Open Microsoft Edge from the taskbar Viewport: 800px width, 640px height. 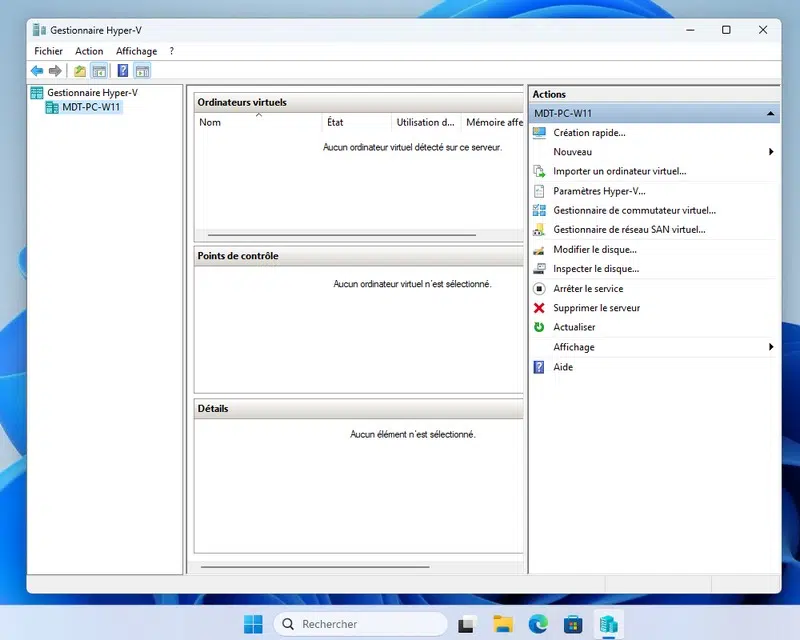(538, 624)
